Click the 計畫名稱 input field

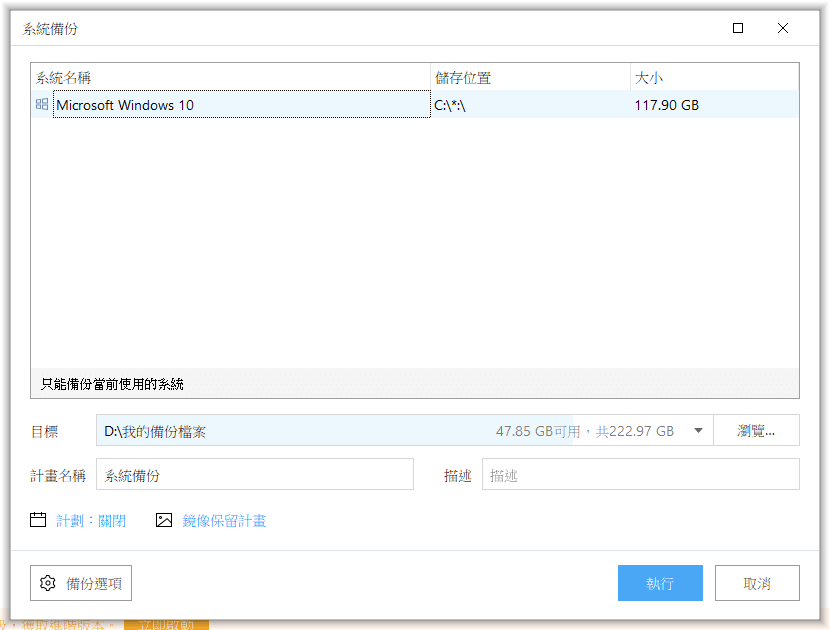(x=255, y=474)
